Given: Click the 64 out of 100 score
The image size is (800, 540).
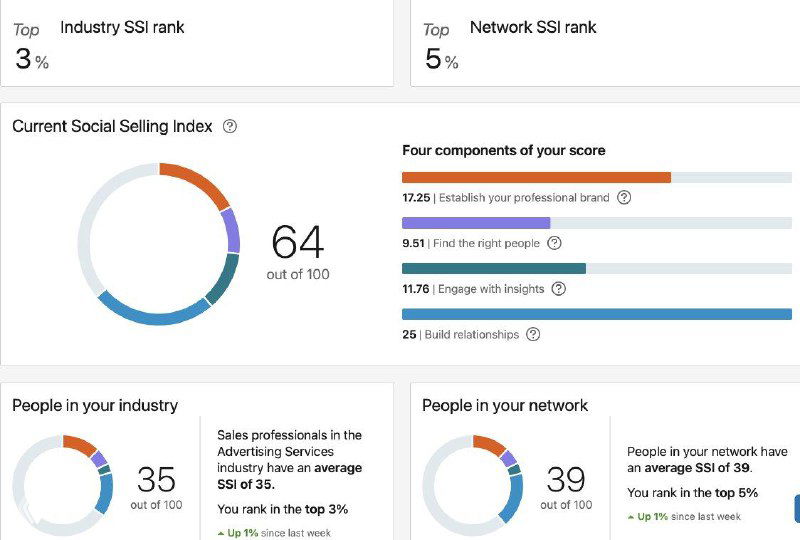Looking at the screenshot, I should click(x=298, y=250).
